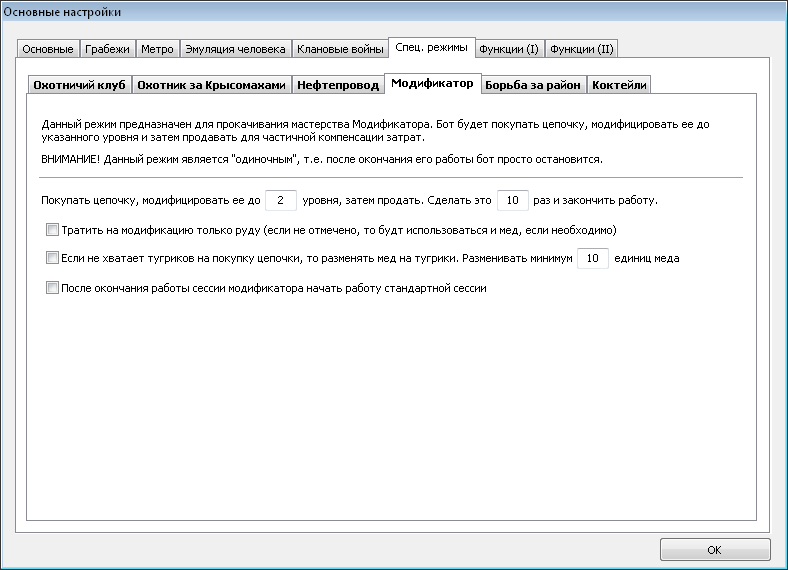This screenshot has width=788, height=570.
Task: Switch to the Нефтепровод sub-tab
Action: pyautogui.click(x=338, y=85)
